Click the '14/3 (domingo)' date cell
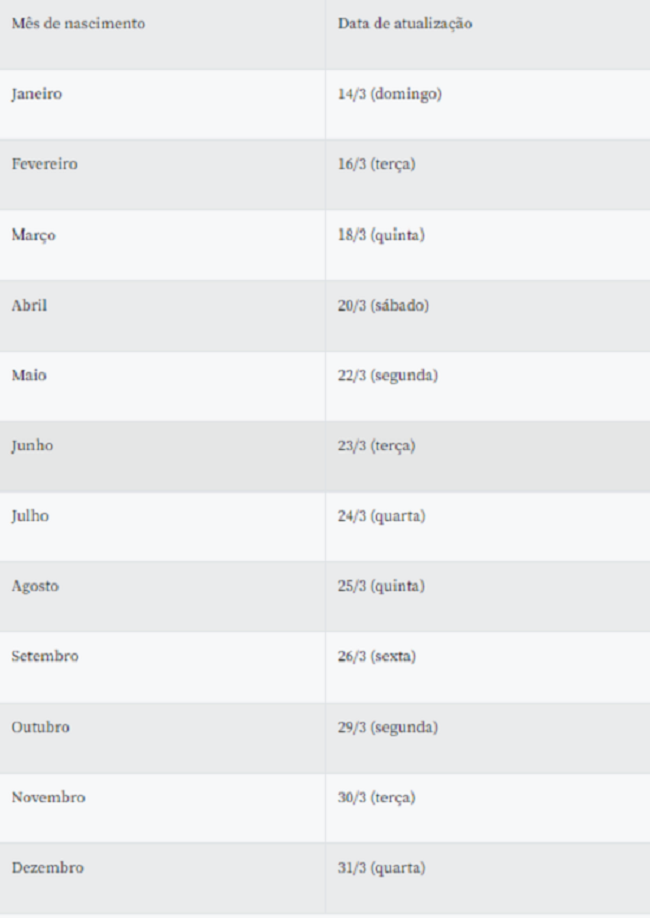The width and height of the screenshot is (650, 918). point(488,105)
